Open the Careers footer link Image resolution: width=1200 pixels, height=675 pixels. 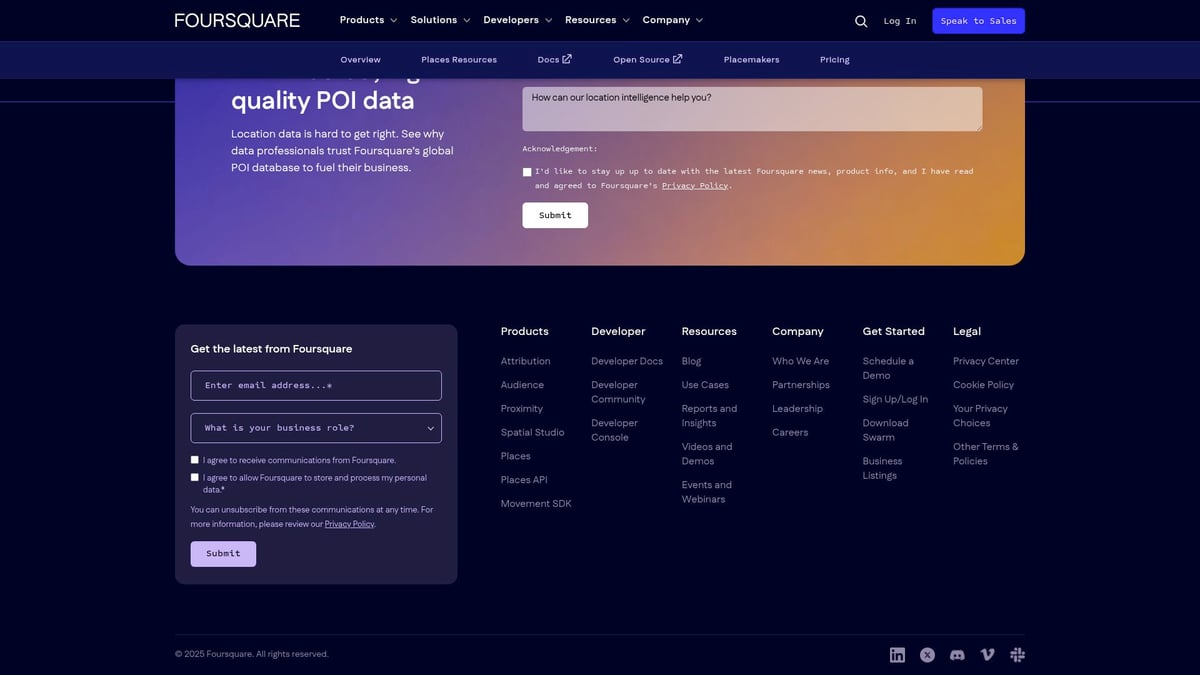pyautogui.click(x=790, y=433)
